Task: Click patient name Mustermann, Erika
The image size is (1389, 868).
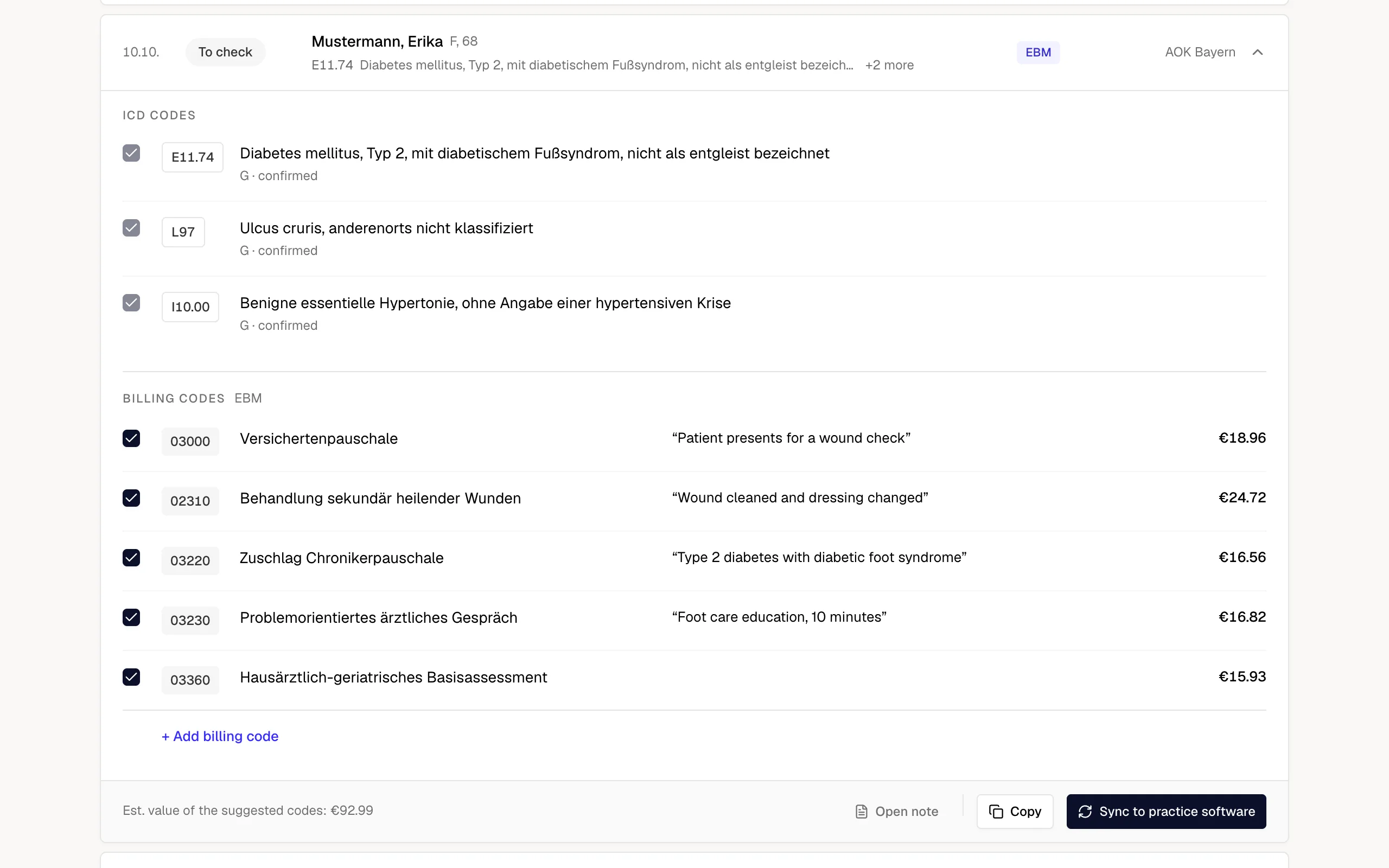Action: 377,41
